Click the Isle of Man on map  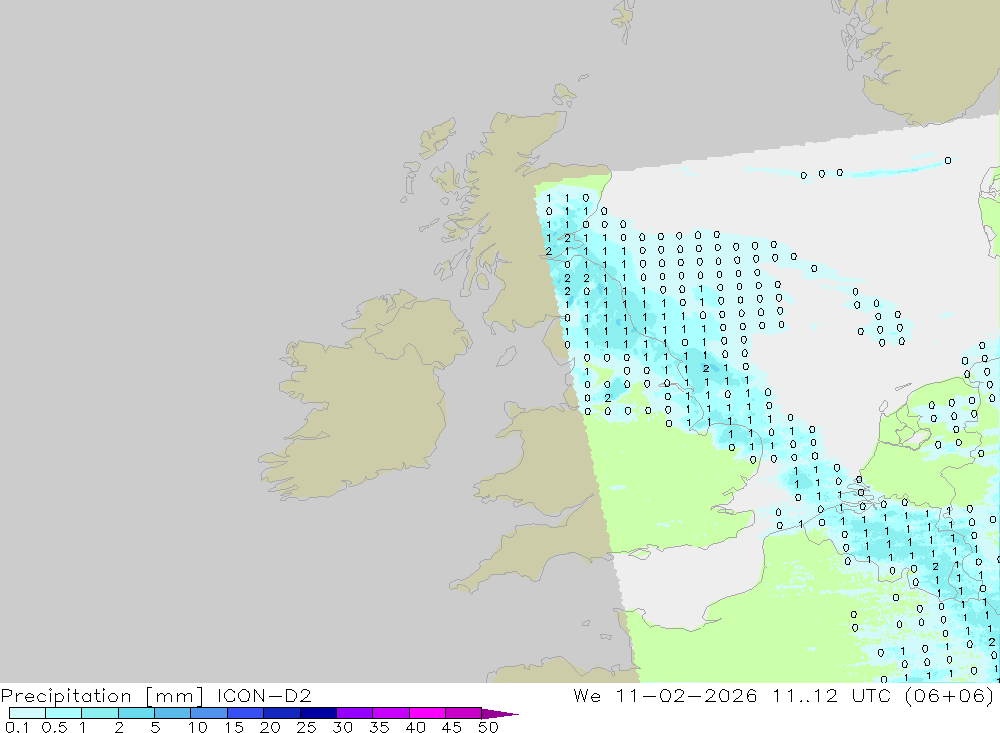[506, 356]
